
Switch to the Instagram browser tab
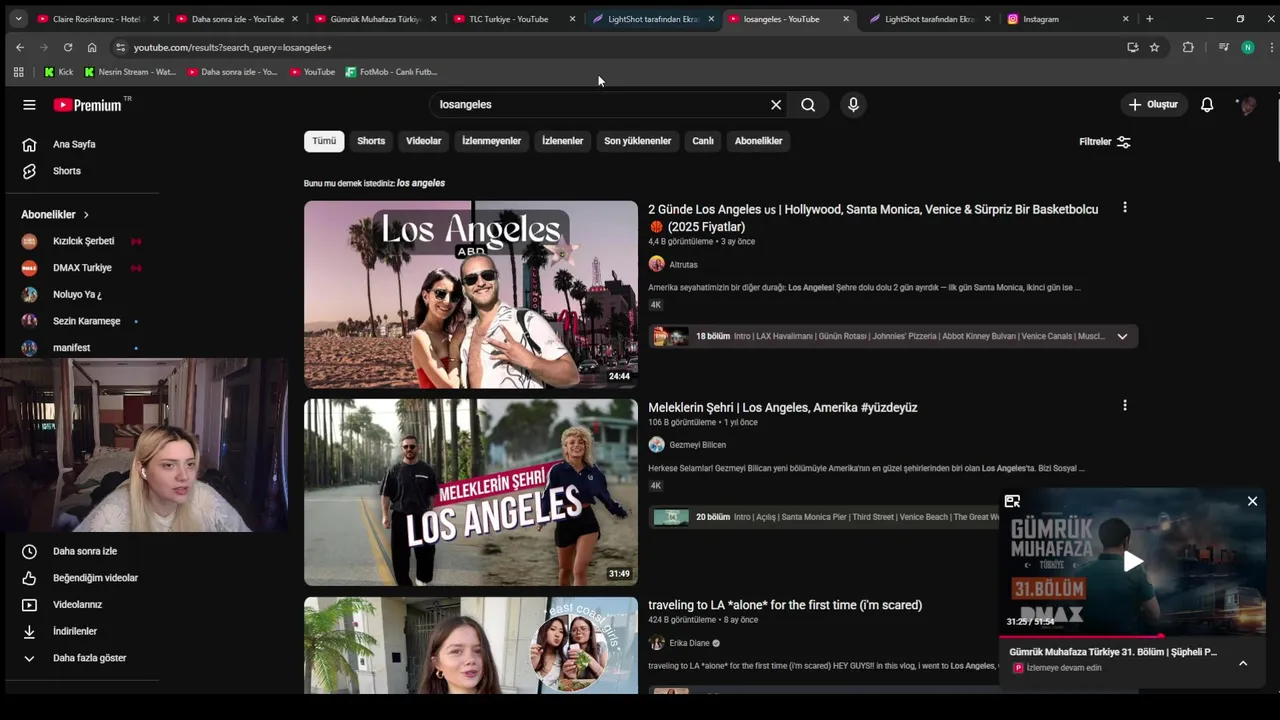(x=1066, y=19)
